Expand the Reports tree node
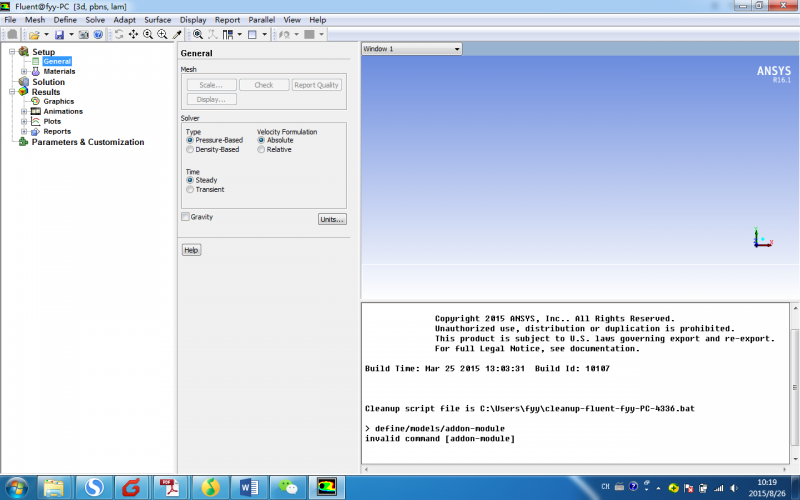Viewport: 800px width, 500px height. pyautogui.click(x=23, y=132)
